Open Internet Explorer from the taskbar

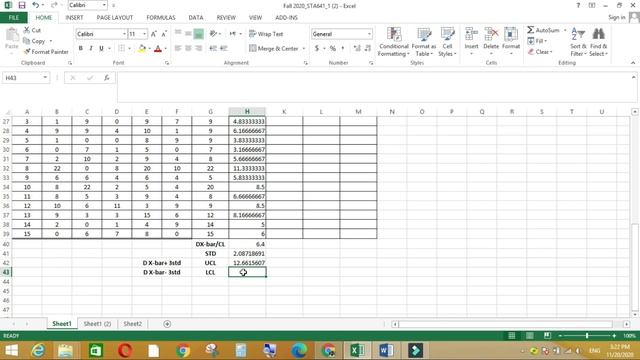tap(38, 350)
